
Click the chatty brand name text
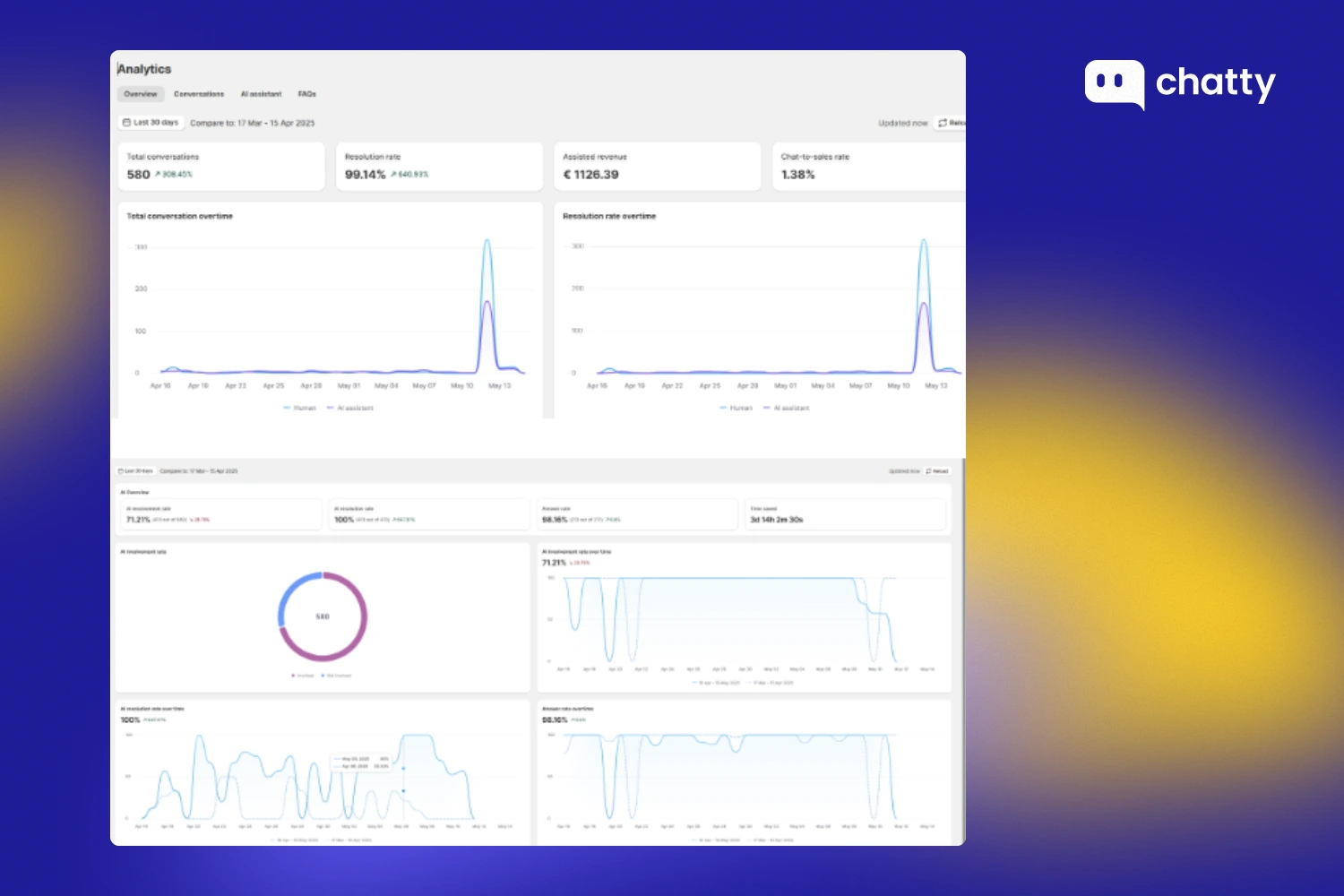tap(1216, 84)
